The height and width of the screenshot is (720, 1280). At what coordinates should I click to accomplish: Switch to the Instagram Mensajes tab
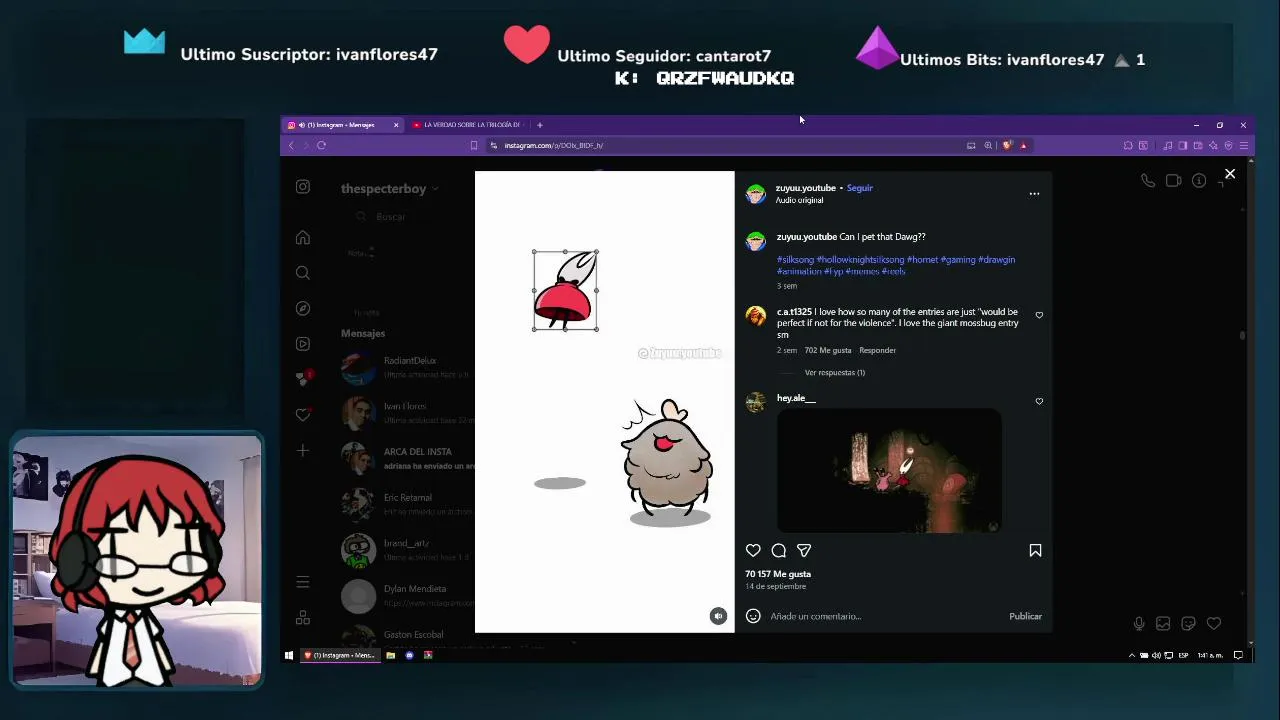point(342,125)
